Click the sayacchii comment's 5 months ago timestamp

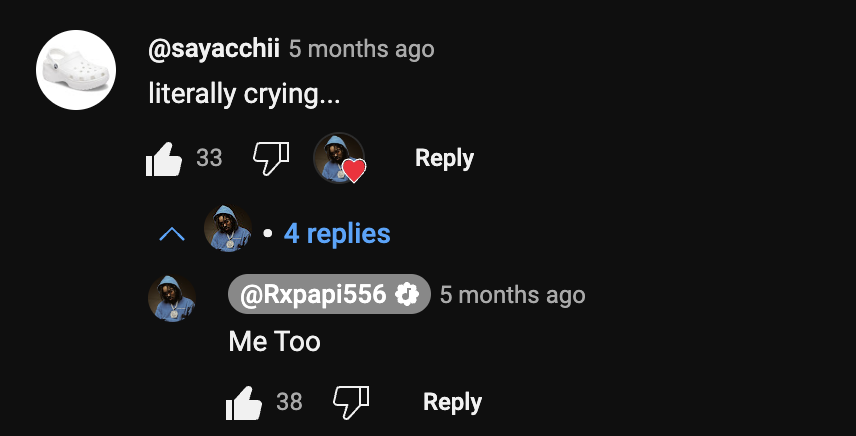361,49
